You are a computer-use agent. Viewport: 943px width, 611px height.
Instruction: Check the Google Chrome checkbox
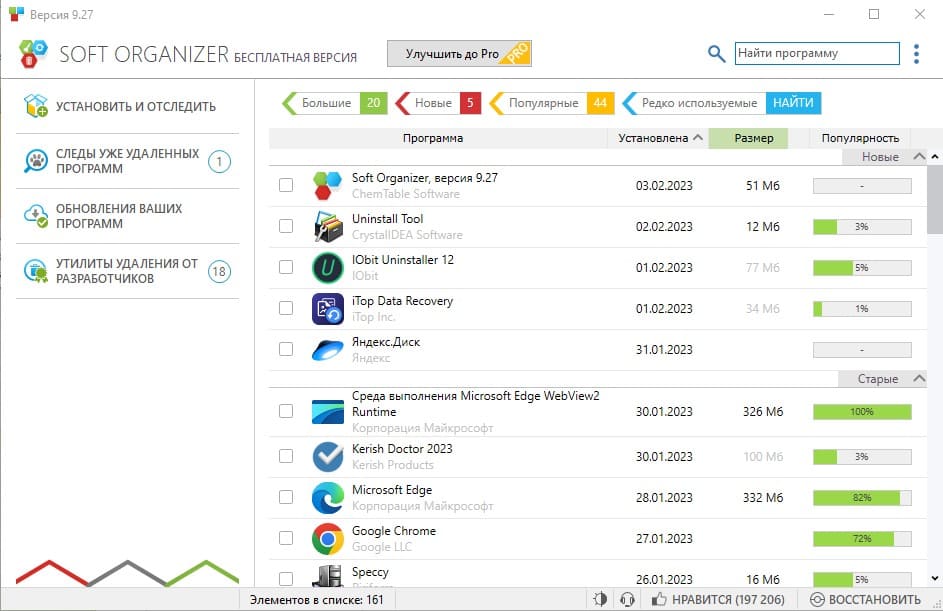tap(286, 538)
